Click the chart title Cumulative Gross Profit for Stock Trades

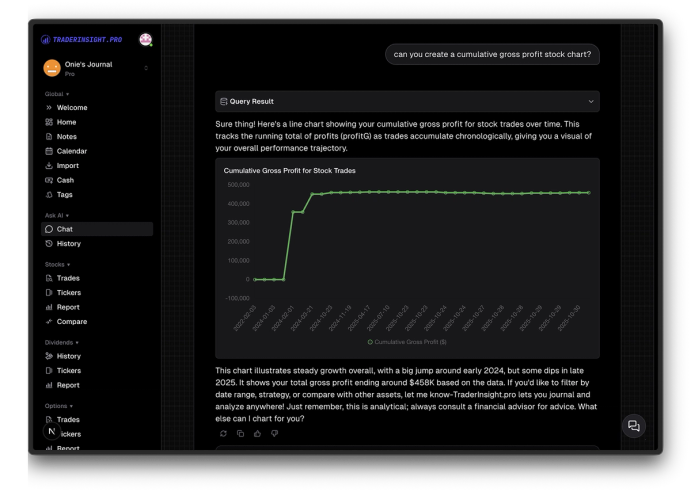(x=290, y=171)
